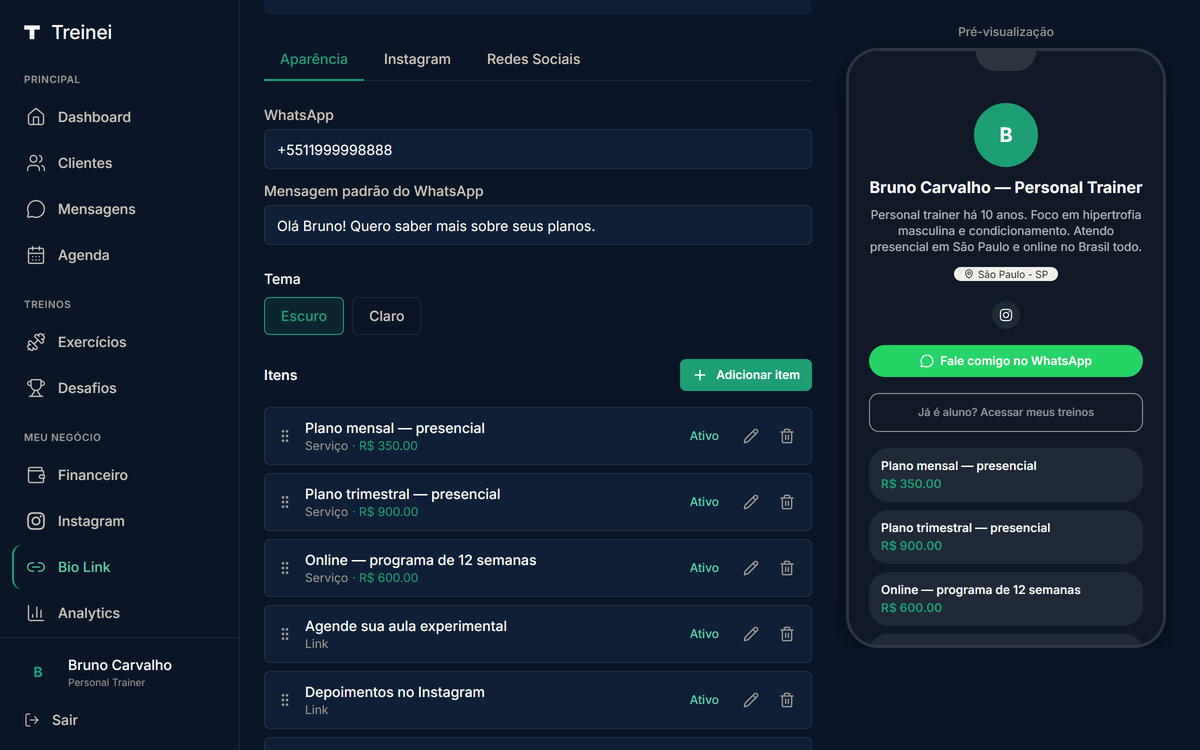Click the Desafios label in sidebar
Image resolution: width=1200 pixels, height=750 pixels.
point(87,388)
